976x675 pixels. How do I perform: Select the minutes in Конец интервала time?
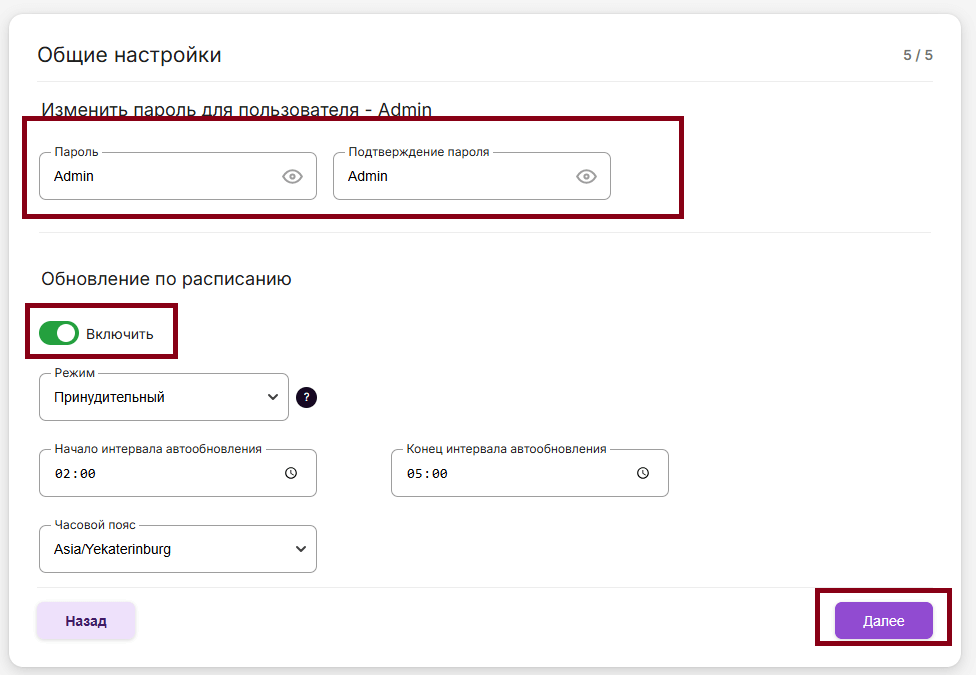point(439,474)
